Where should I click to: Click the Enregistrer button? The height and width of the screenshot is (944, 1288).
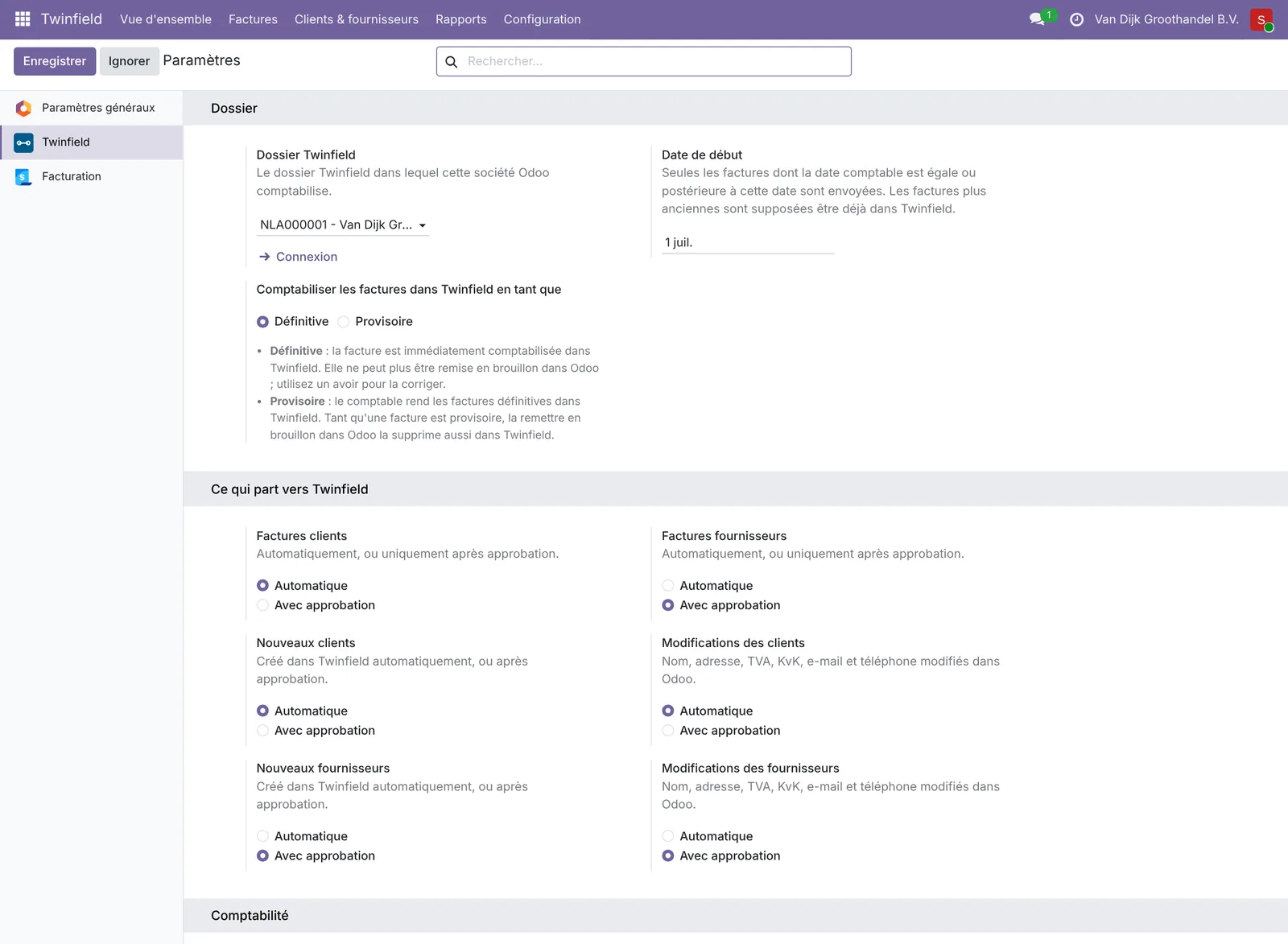point(55,61)
